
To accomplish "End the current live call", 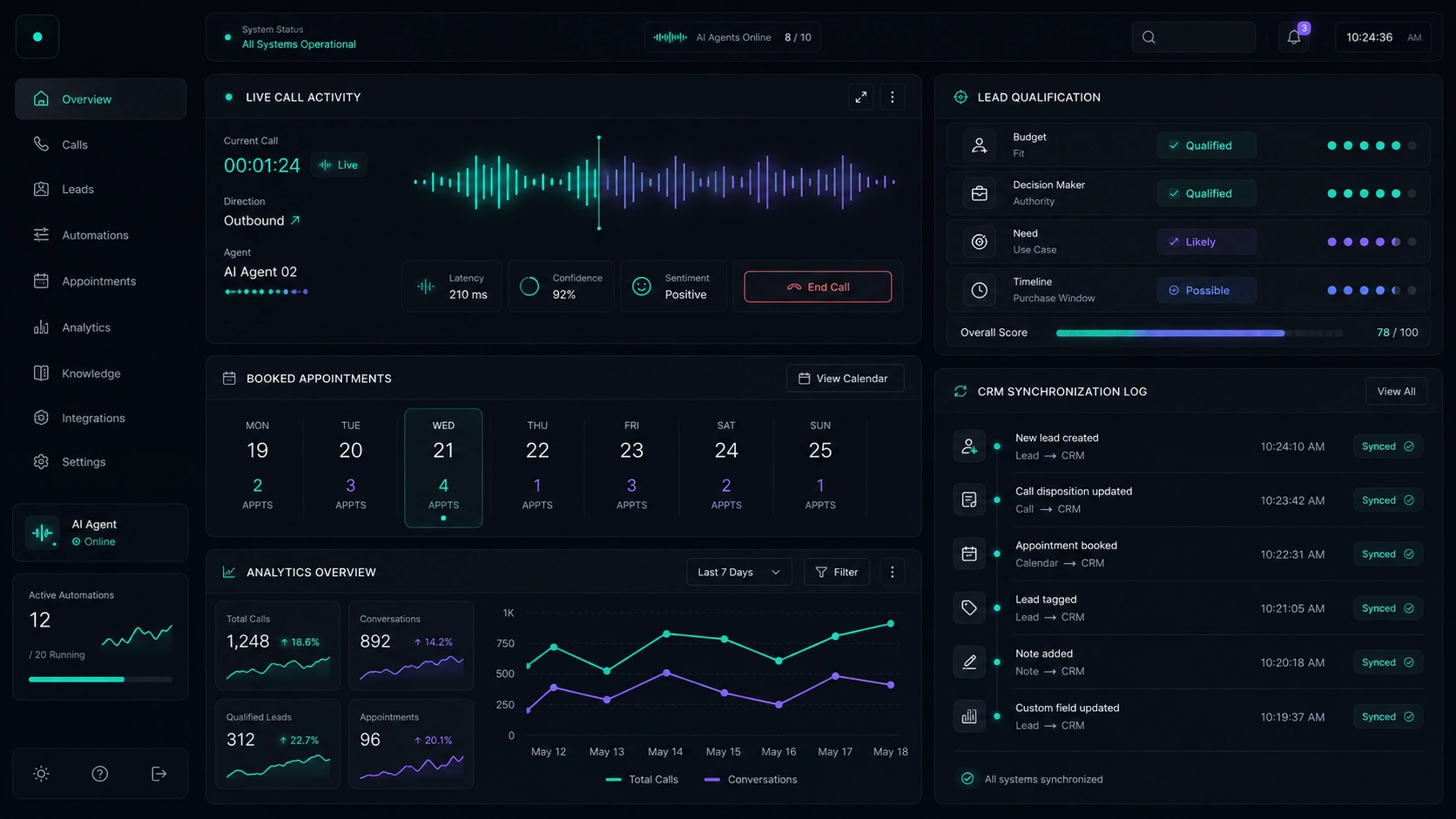I will [818, 286].
